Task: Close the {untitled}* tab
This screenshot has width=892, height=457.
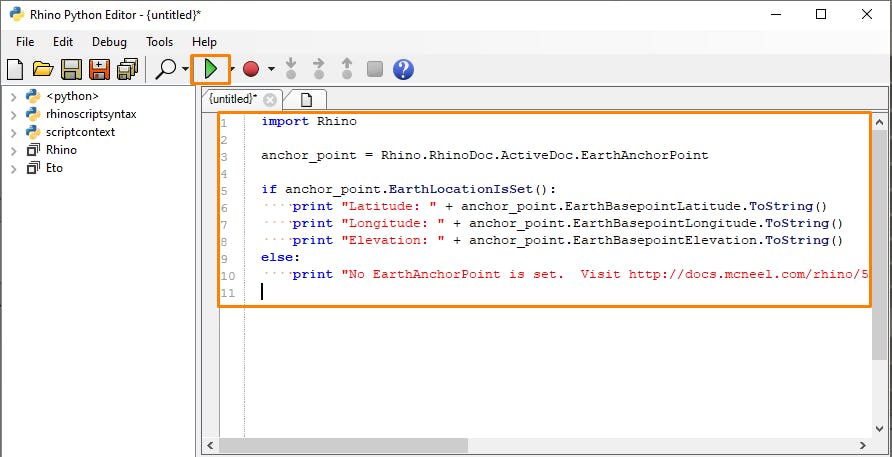Action: (270, 100)
